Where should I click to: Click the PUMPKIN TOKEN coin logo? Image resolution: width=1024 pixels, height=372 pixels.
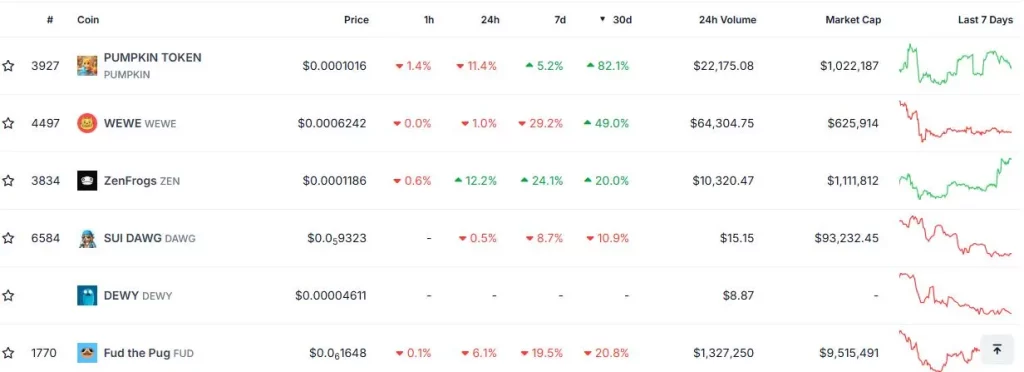click(x=87, y=65)
